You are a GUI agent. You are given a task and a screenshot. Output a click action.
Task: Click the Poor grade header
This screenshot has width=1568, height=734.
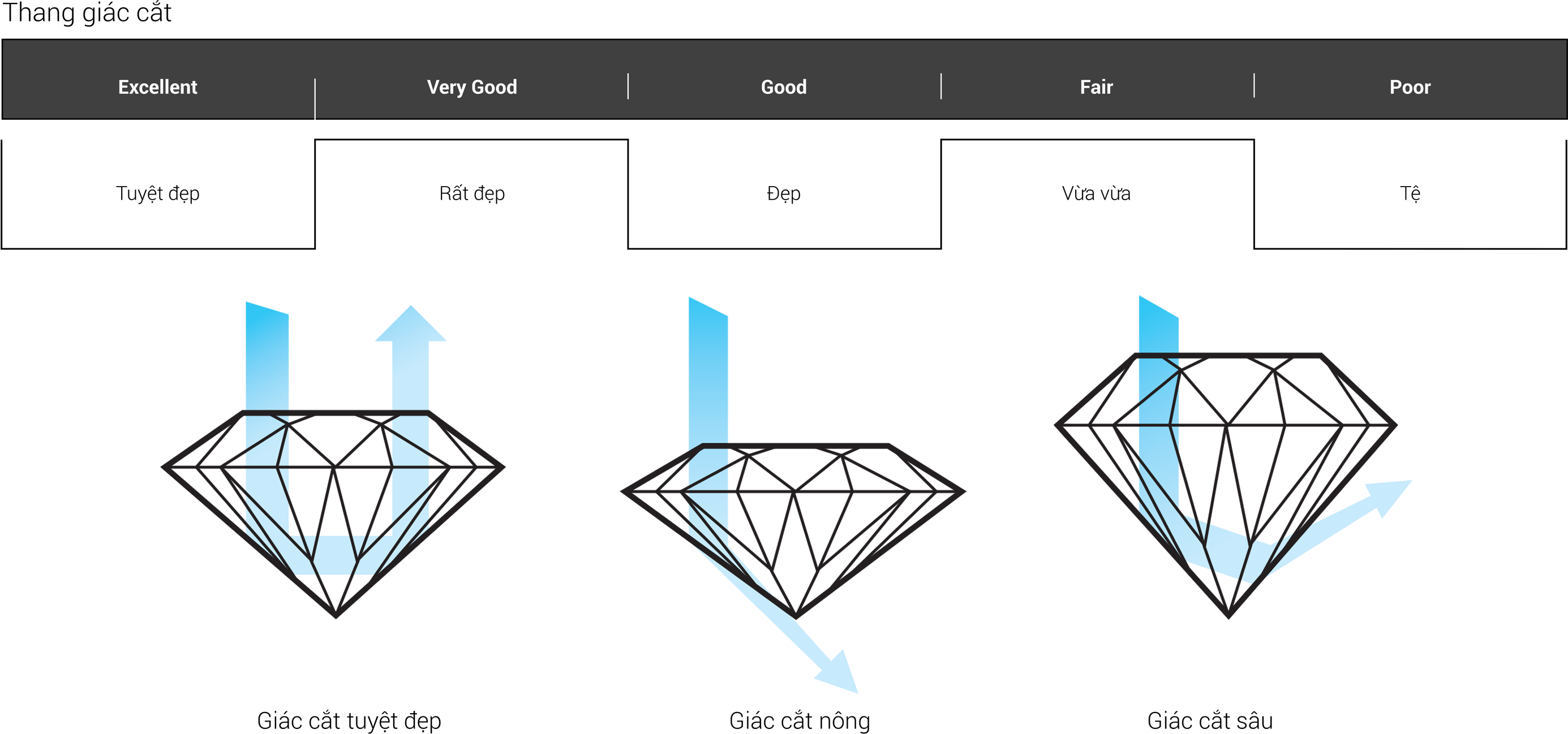coord(1410,87)
